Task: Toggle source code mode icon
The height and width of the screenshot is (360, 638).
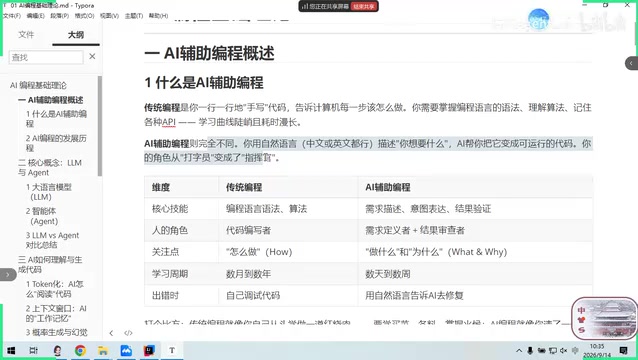Action: click(x=128, y=333)
